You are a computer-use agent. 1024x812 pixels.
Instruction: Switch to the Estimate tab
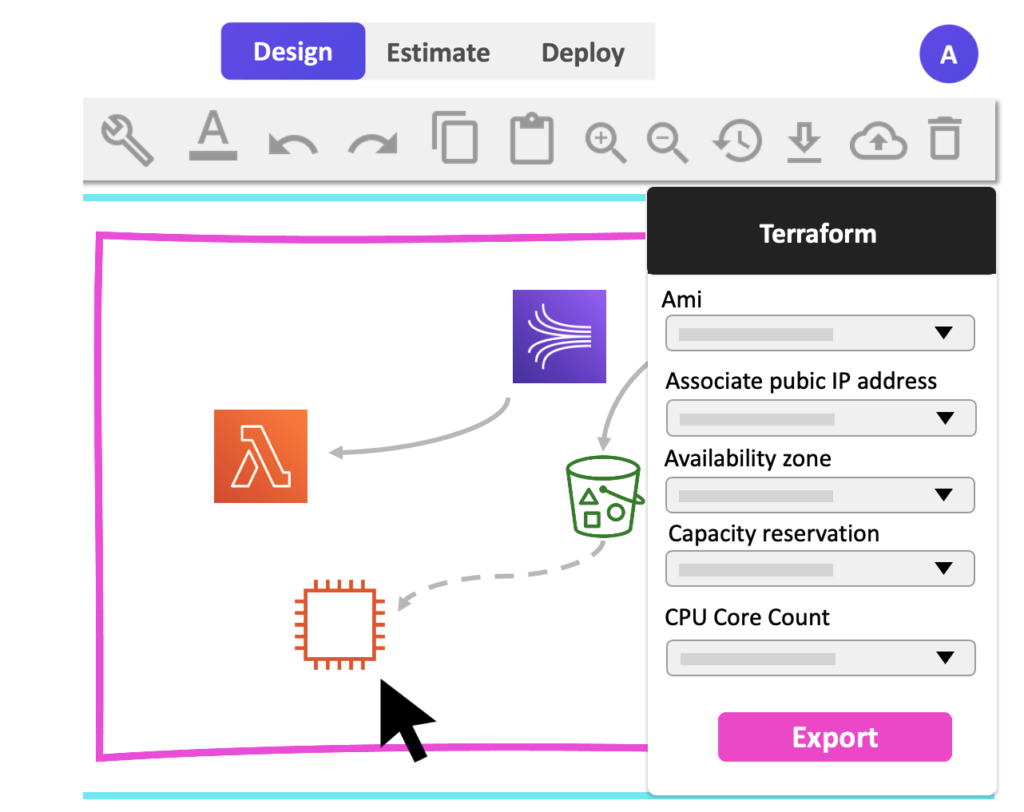coord(438,52)
